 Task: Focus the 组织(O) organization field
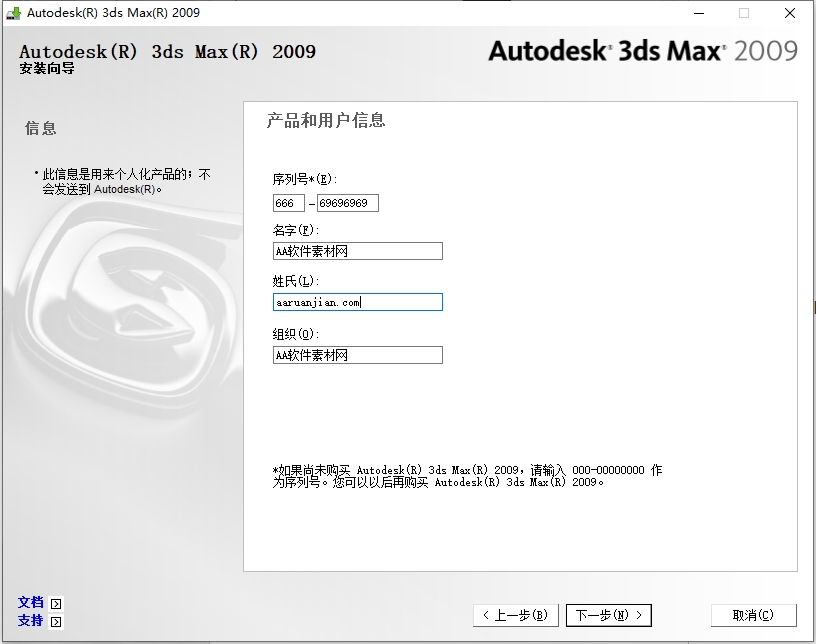(x=357, y=355)
